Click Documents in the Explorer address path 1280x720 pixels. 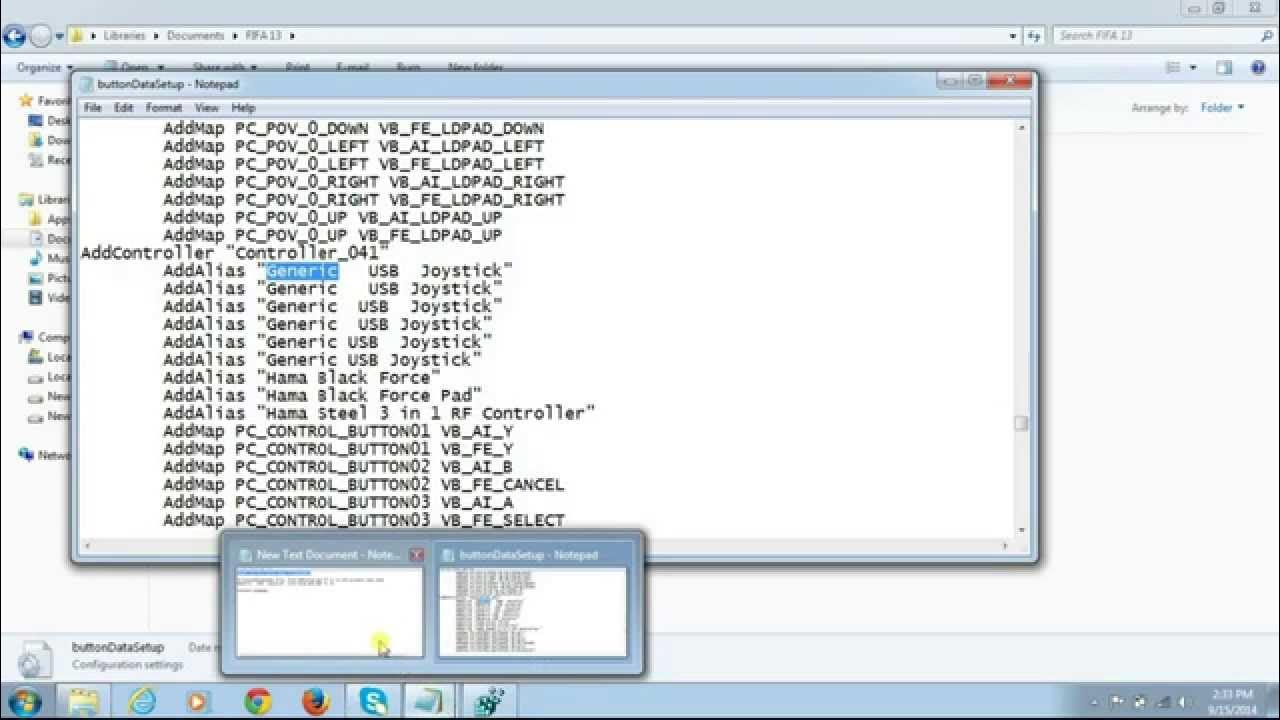[195, 36]
